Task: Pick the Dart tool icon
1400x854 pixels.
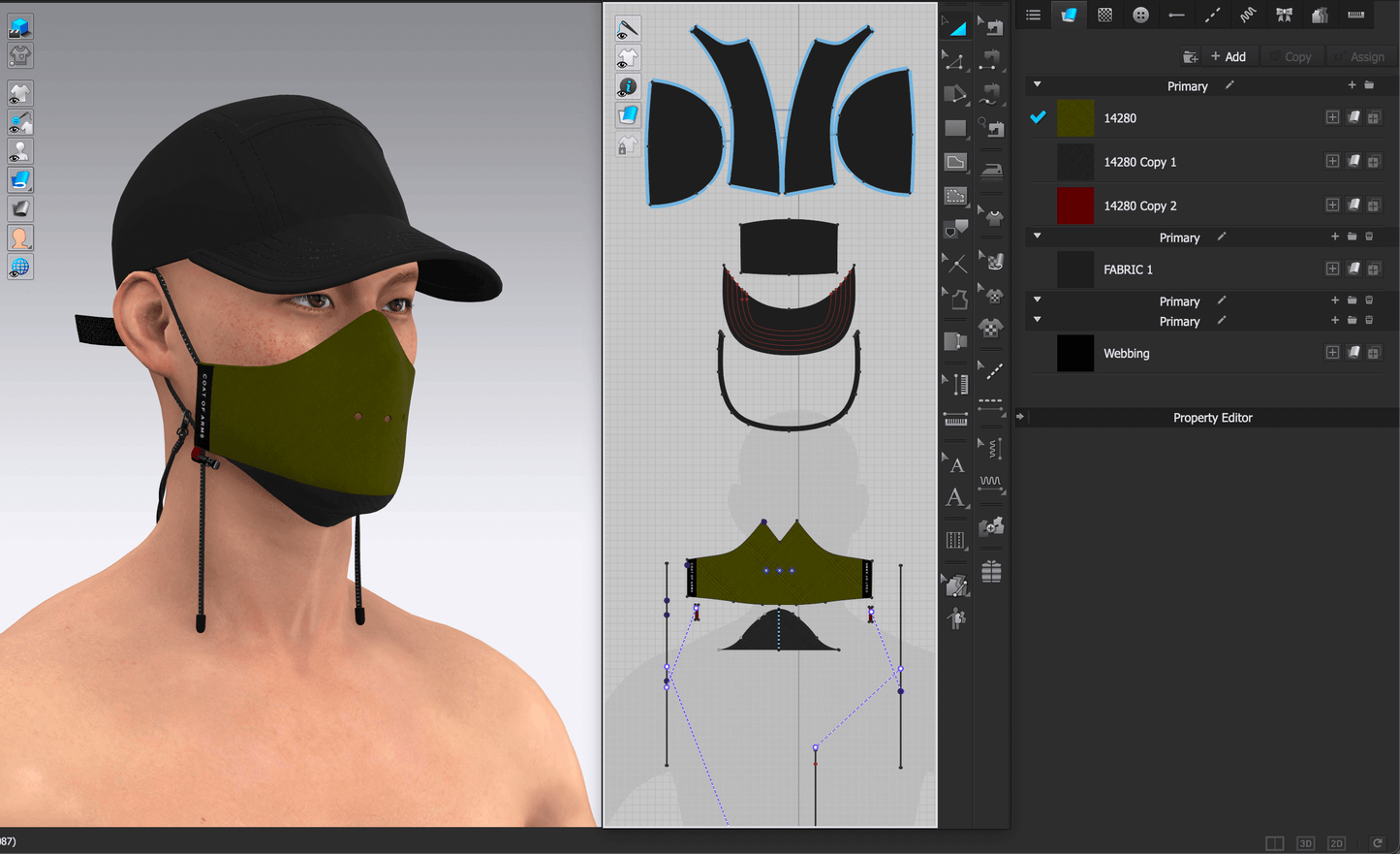Action: [x=955, y=229]
